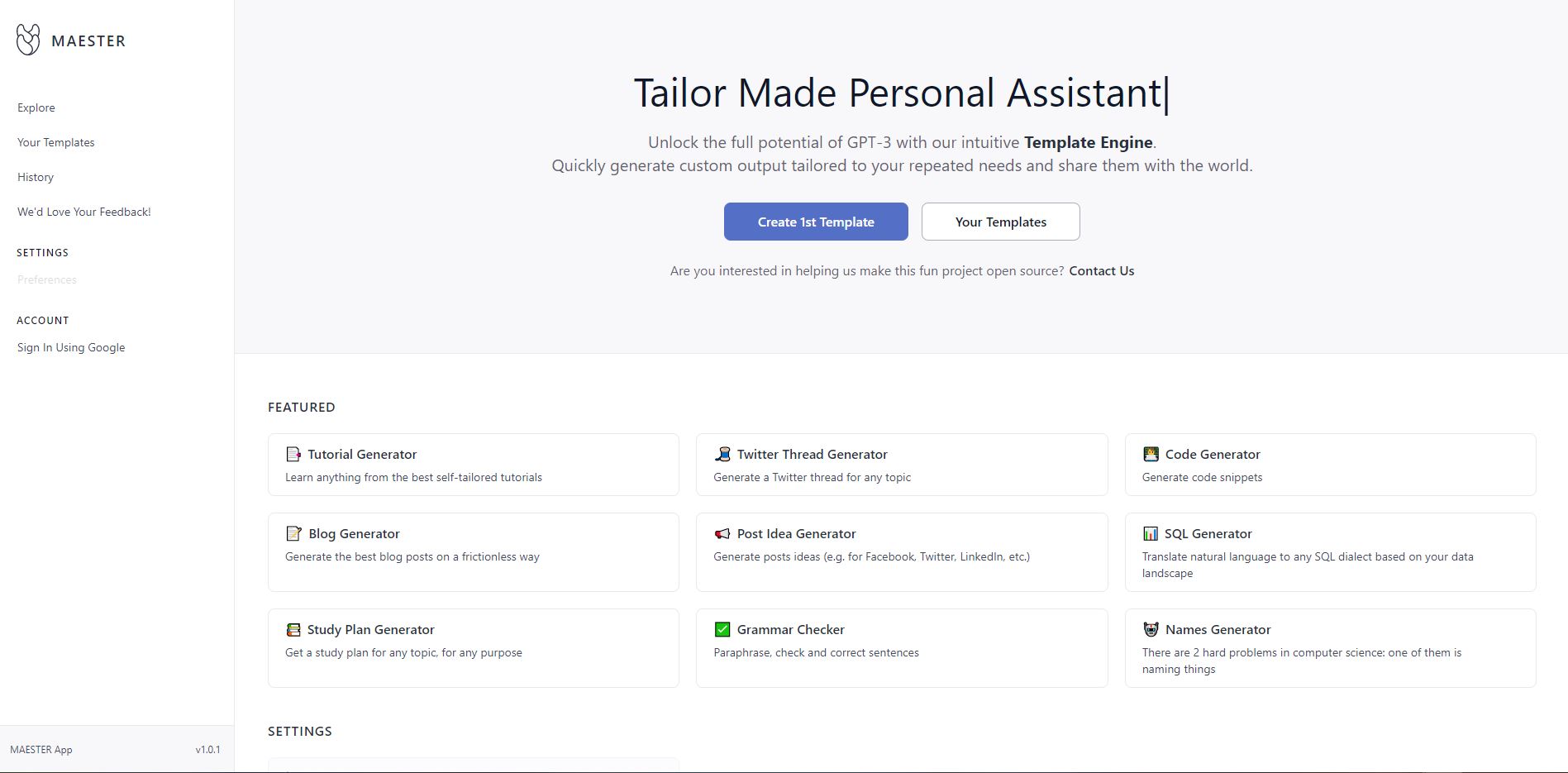
Task: Follow the Contact Us link
Action: [1101, 270]
